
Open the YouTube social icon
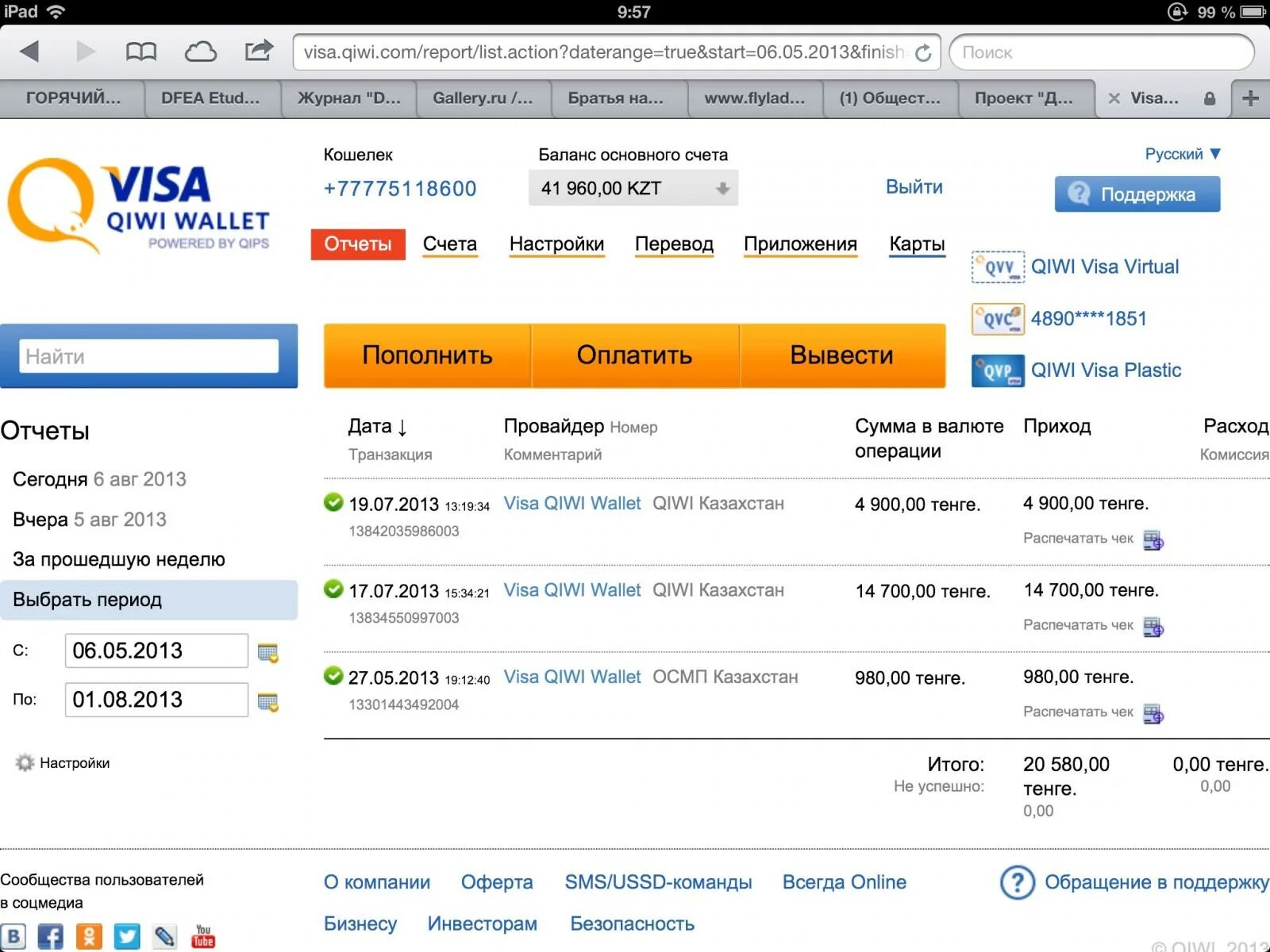coord(203,936)
